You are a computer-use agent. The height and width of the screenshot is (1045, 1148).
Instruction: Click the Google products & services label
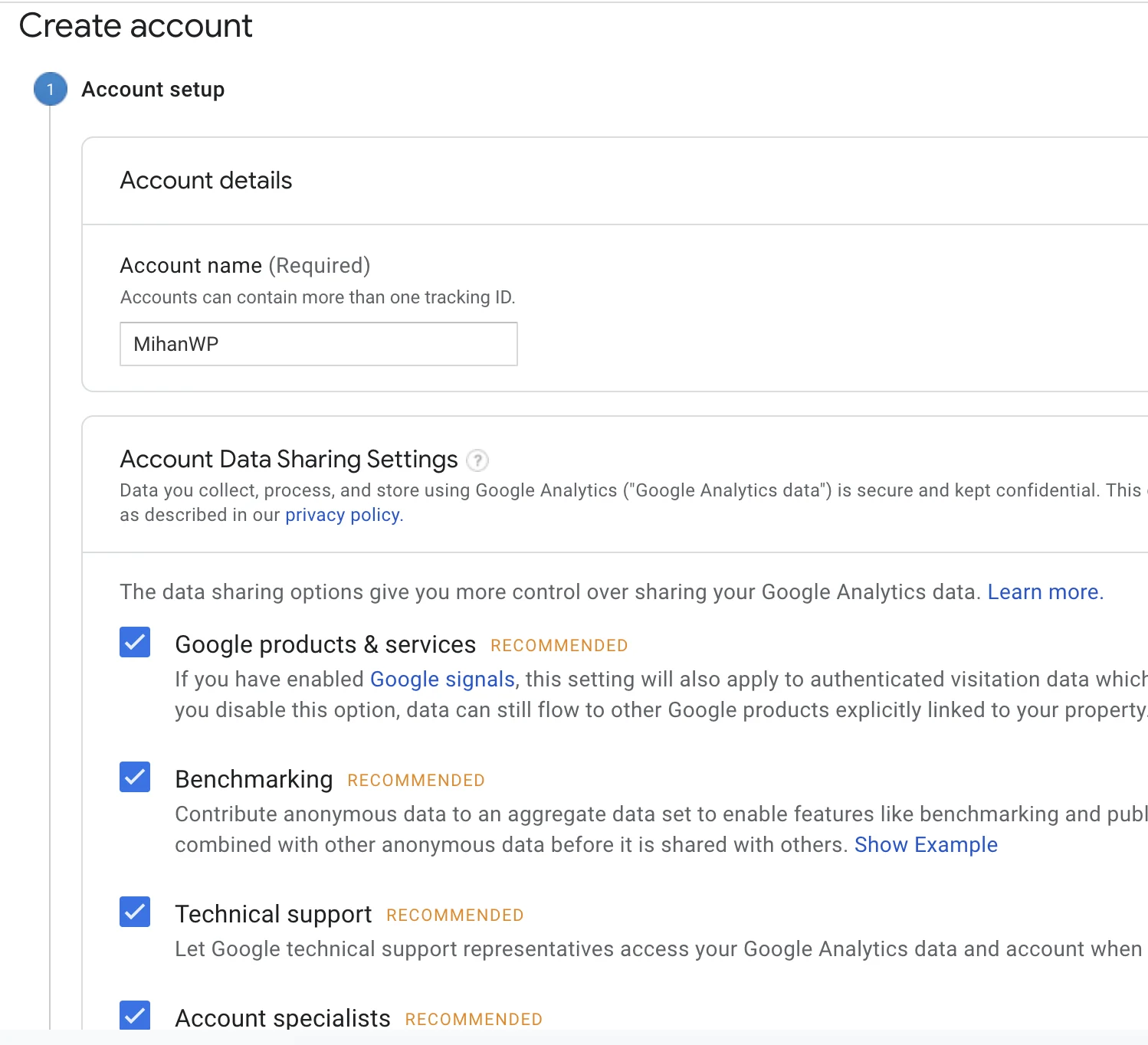[x=326, y=645]
